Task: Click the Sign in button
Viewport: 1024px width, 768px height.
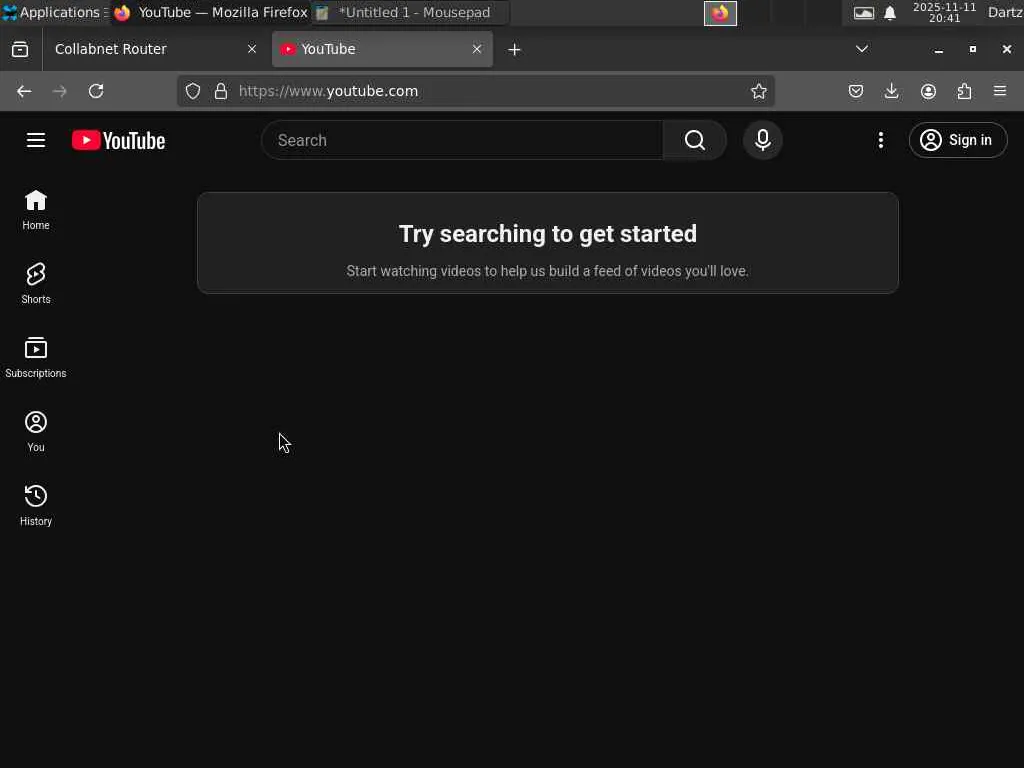Action: [x=958, y=140]
